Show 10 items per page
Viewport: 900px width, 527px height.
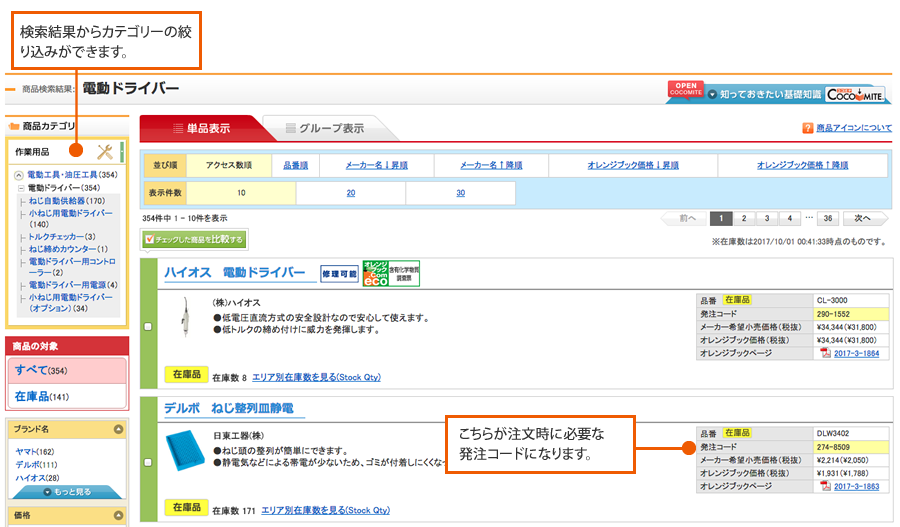click(241, 193)
